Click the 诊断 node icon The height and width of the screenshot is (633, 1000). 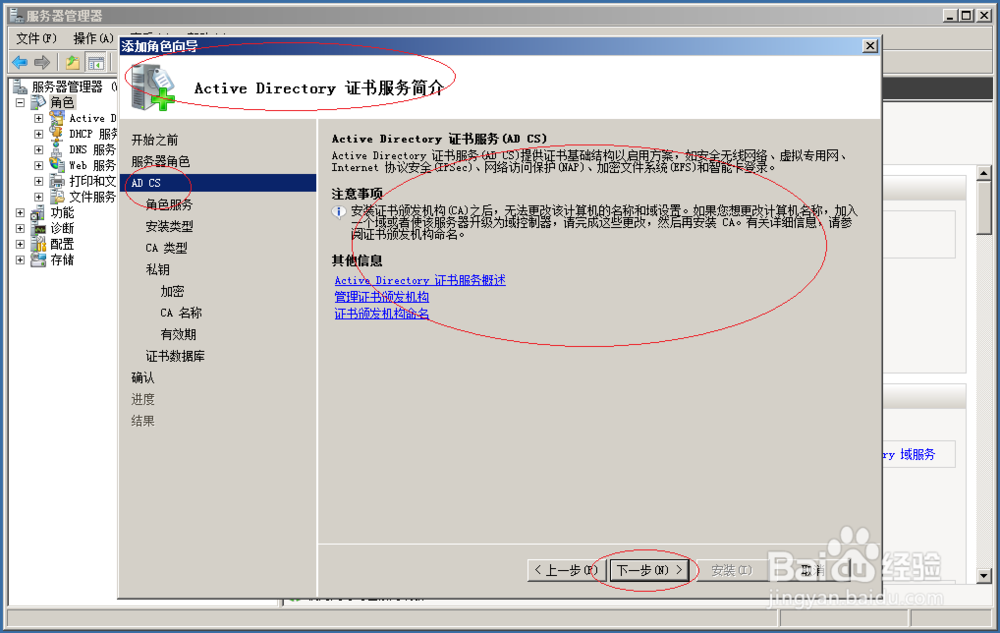click(x=38, y=228)
